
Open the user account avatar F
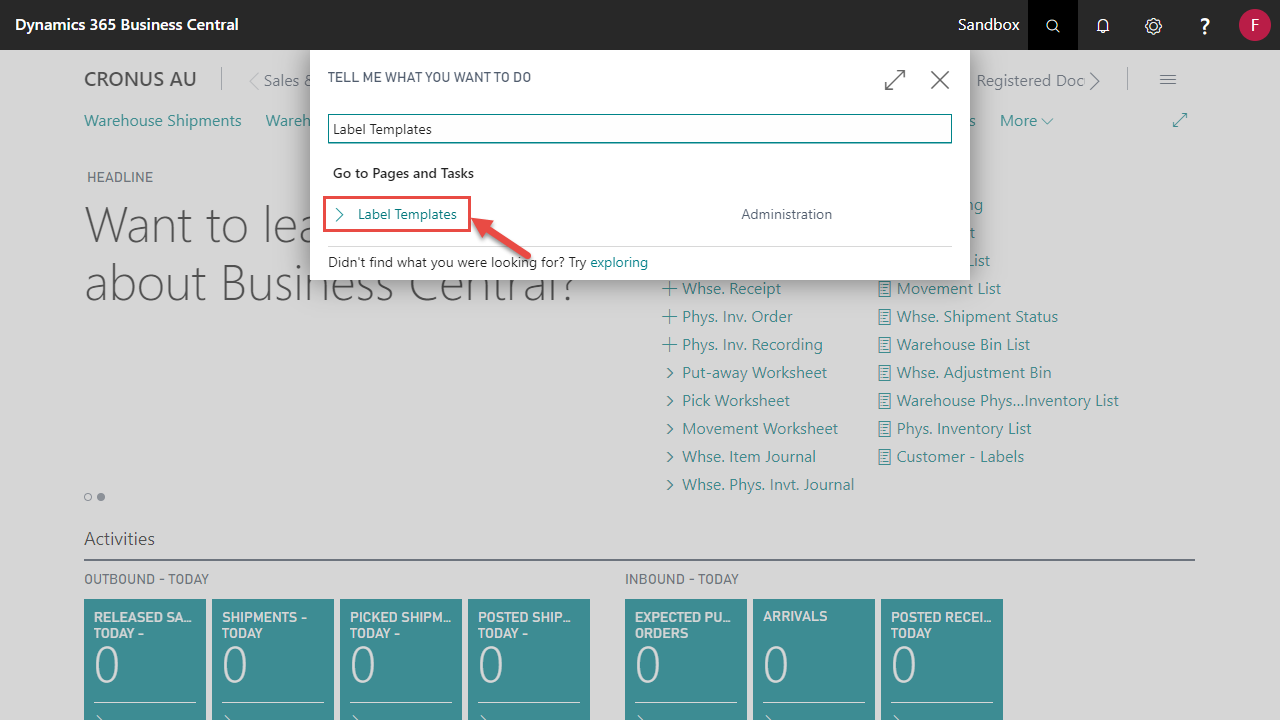(1254, 25)
